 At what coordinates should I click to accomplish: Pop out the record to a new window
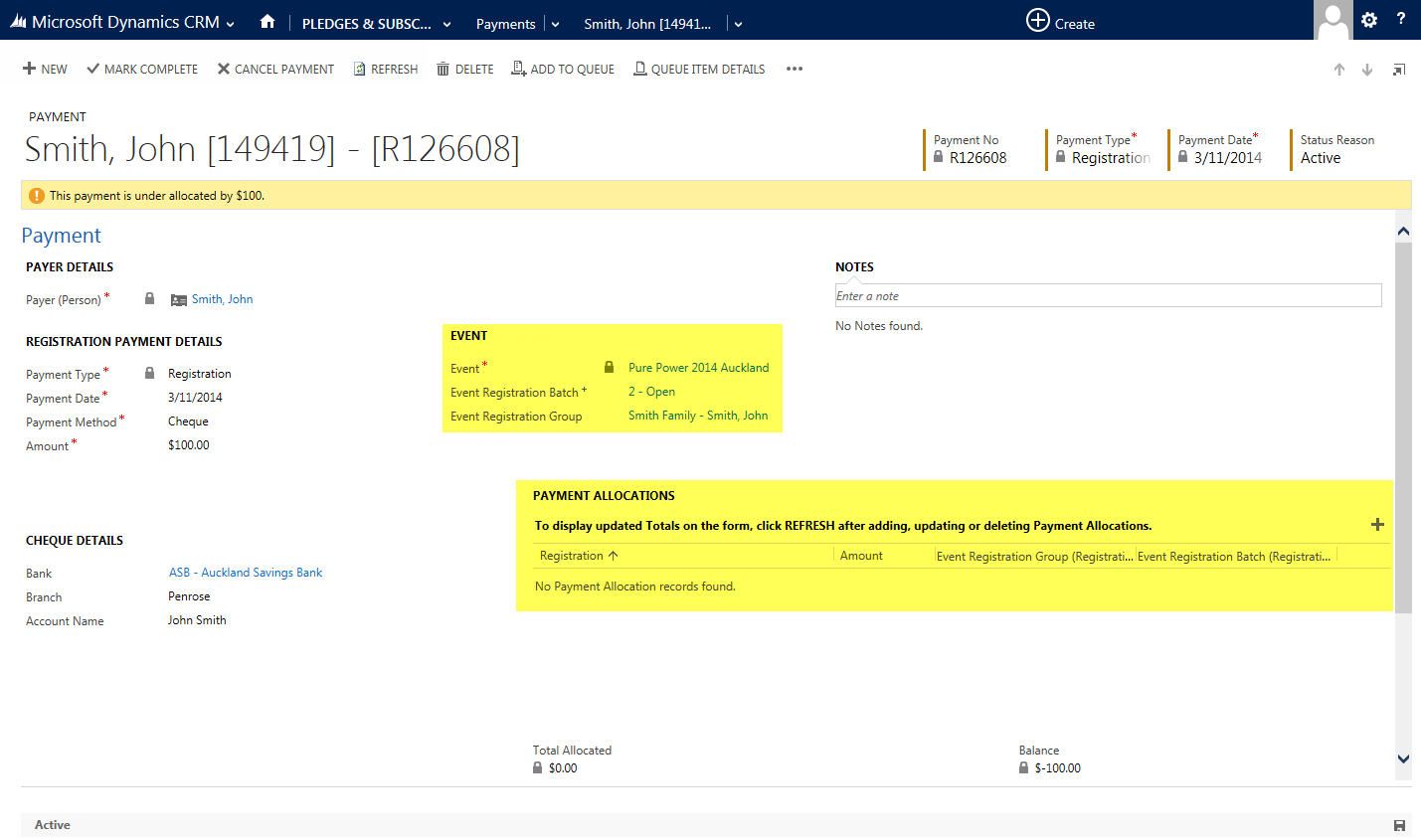pos(1399,69)
